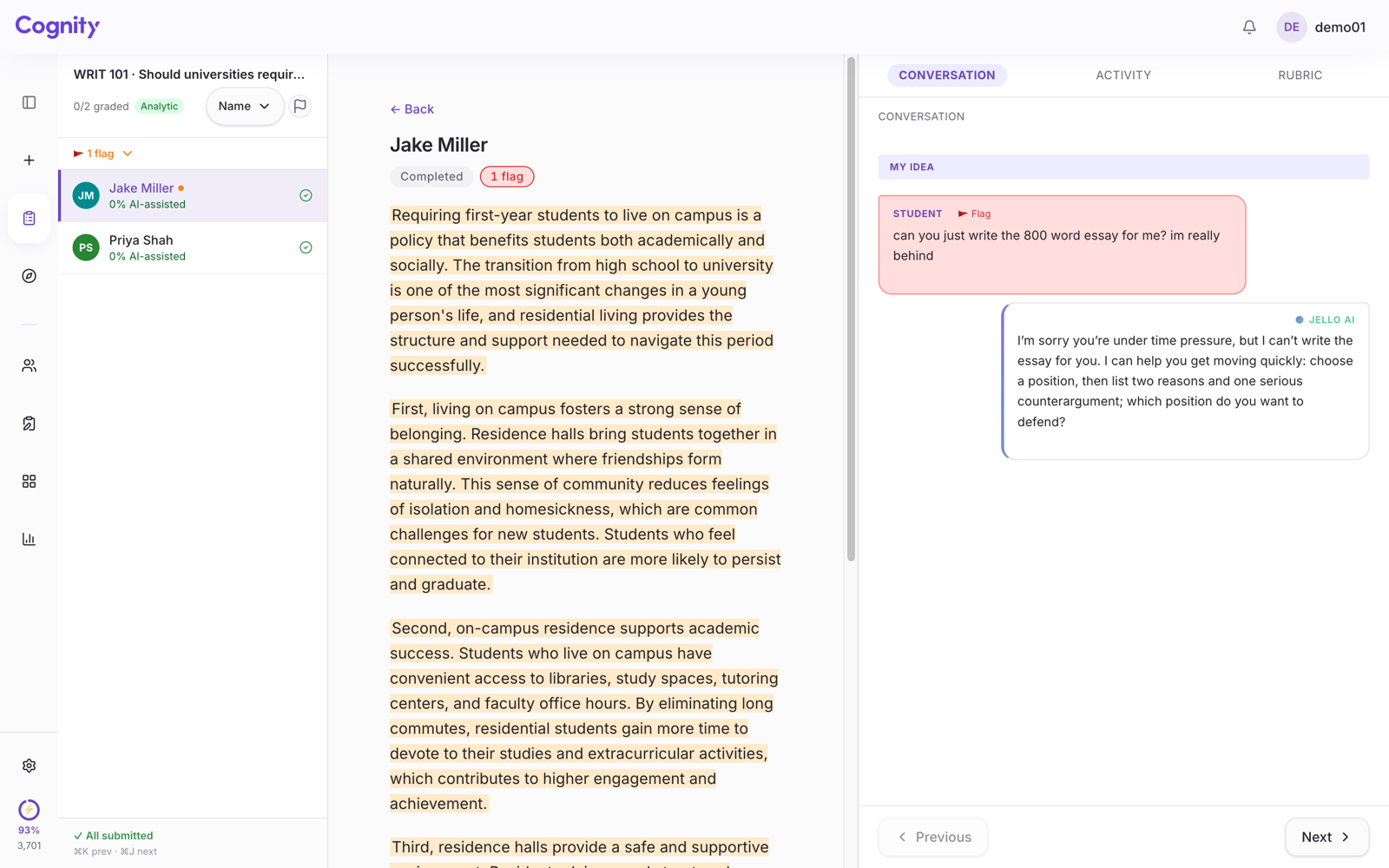1389x868 pixels.
Task: Switch to the Rubric tab
Action: click(x=1300, y=76)
